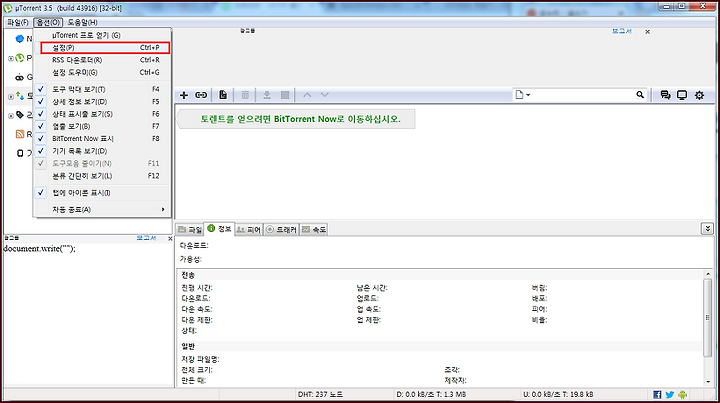Click 보고서 link in left ad panel
Screen dimensions: 720x403
[x=146, y=238]
